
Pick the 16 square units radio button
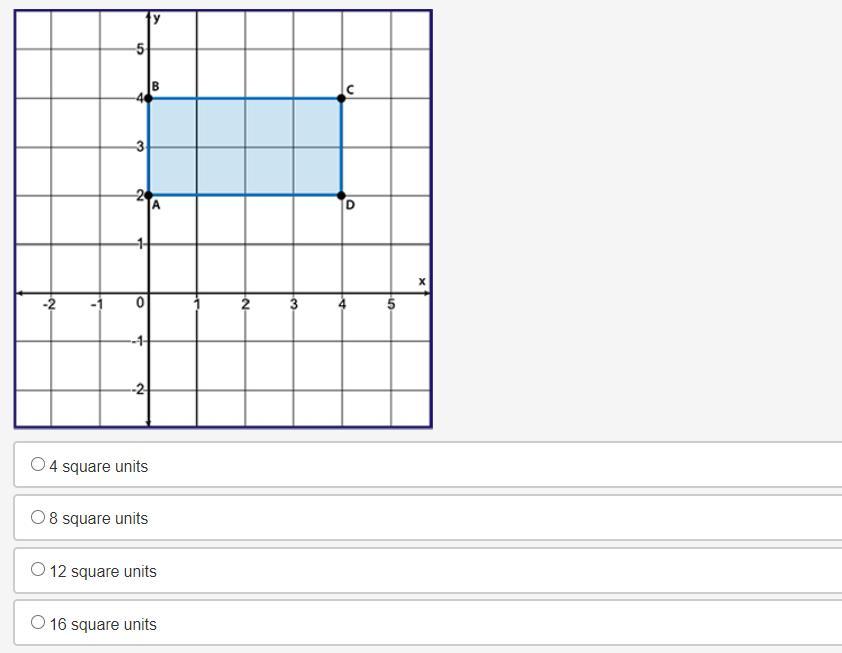coord(38,622)
